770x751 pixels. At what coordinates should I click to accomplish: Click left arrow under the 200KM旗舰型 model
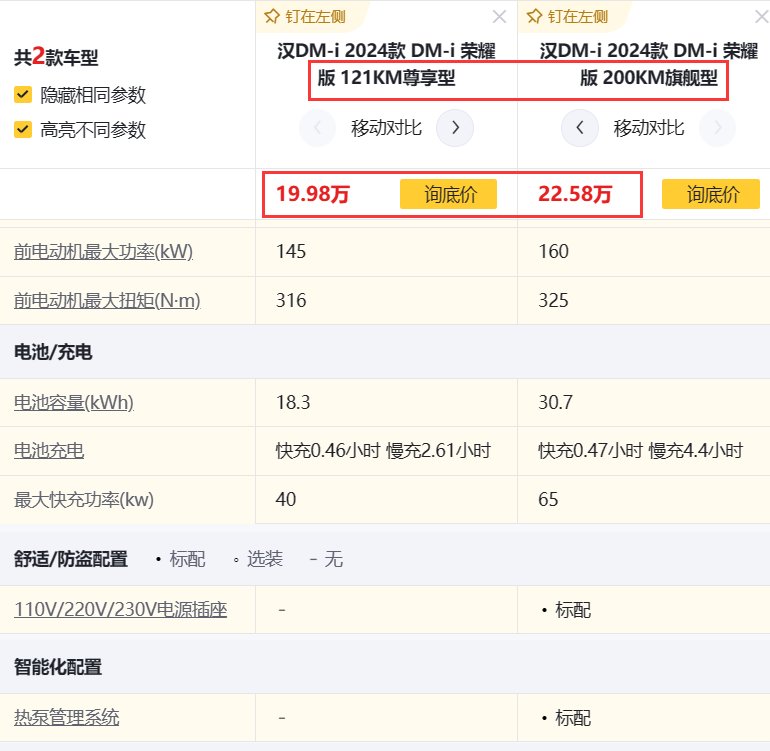pos(579,128)
